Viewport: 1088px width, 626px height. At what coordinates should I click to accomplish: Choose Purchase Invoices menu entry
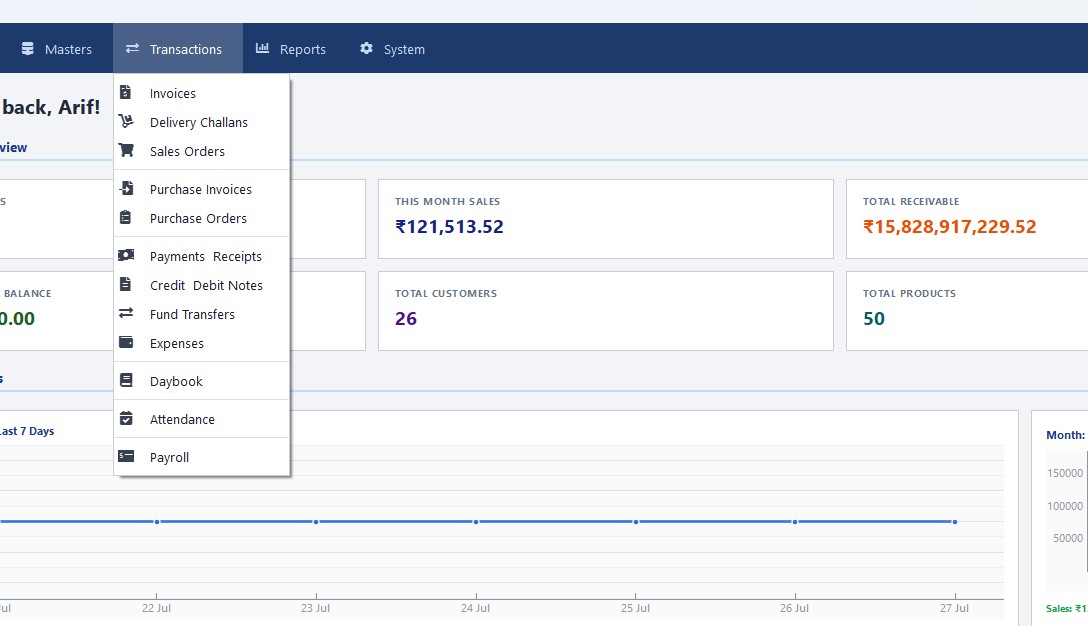coord(201,189)
